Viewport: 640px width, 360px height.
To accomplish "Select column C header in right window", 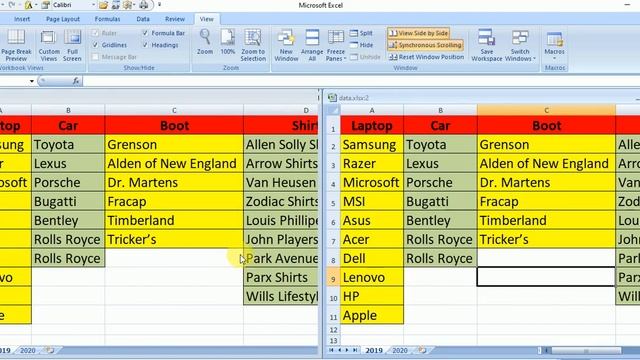I will coord(546,110).
